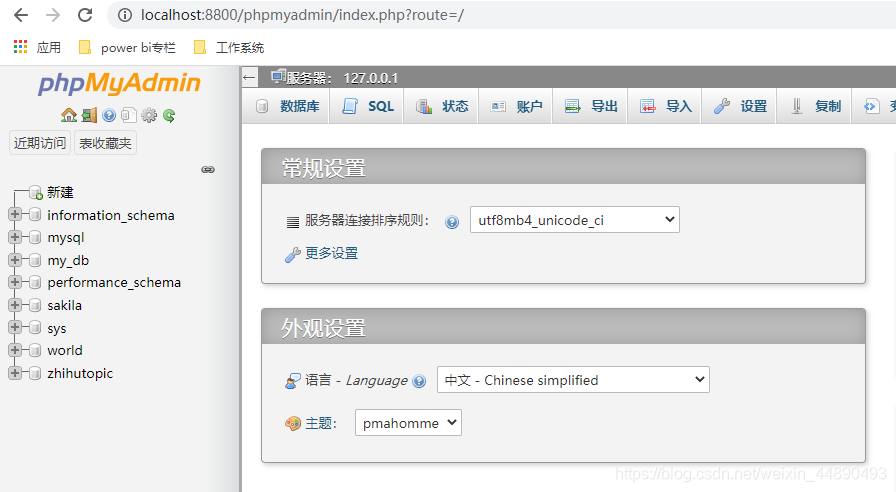Expand the world database node
Screen dimensions: 896x492
pyautogui.click(x=15, y=350)
